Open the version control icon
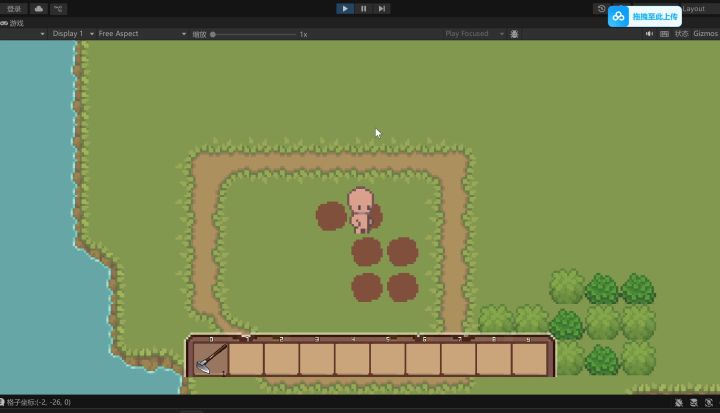 pyautogui.click(x=58, y=9)
